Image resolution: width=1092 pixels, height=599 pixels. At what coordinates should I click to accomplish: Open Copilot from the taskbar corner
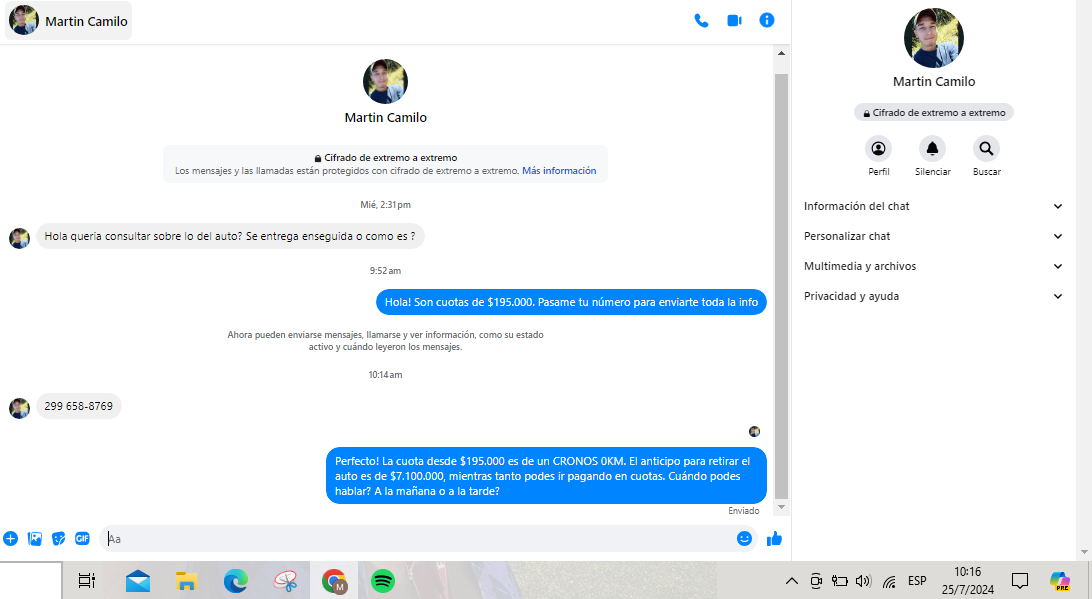(x=1059, y=580)
